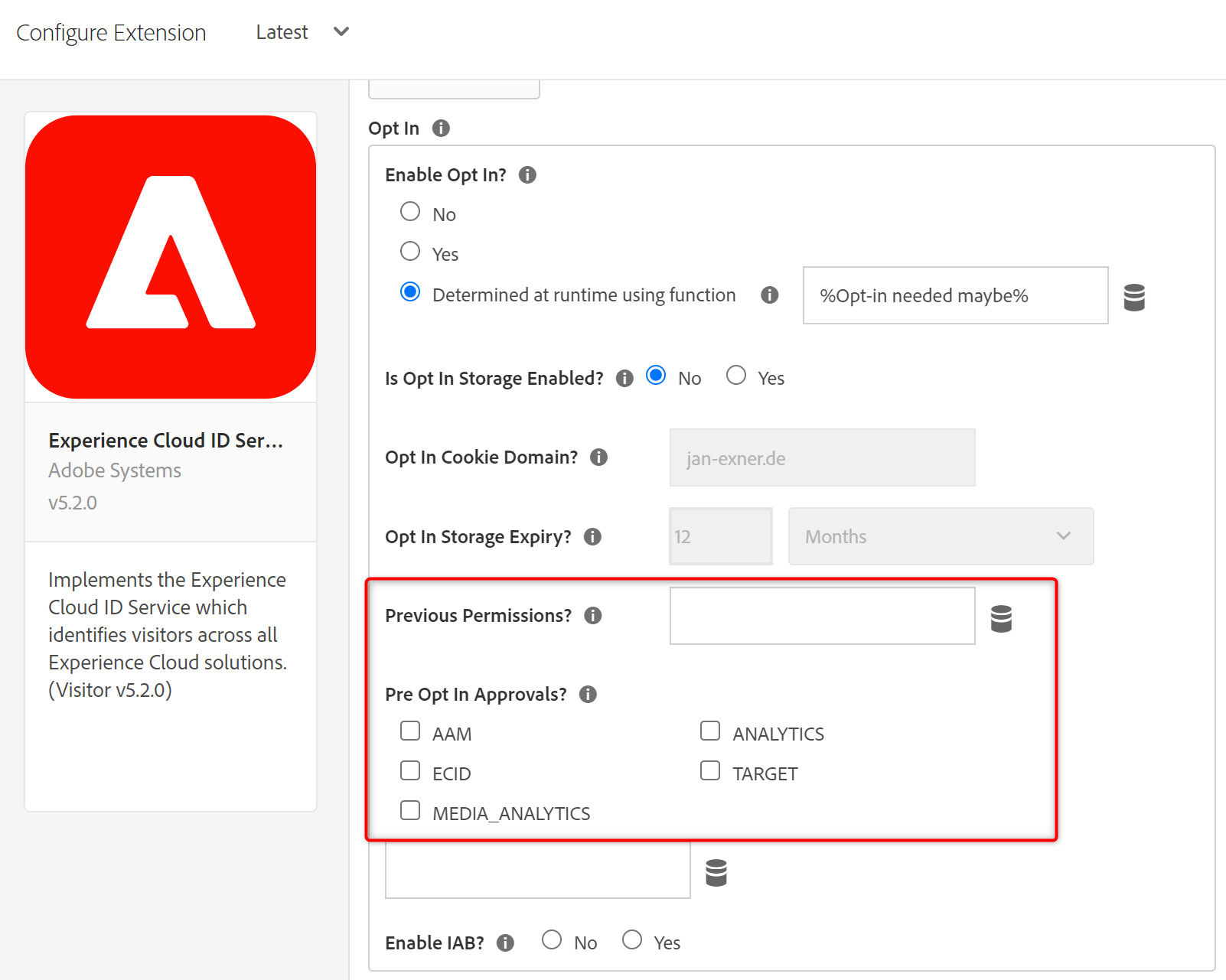Screen dimensions: 1226x980
Task: Open data element picker for Previous Permissions
Action: (1001, 618)
